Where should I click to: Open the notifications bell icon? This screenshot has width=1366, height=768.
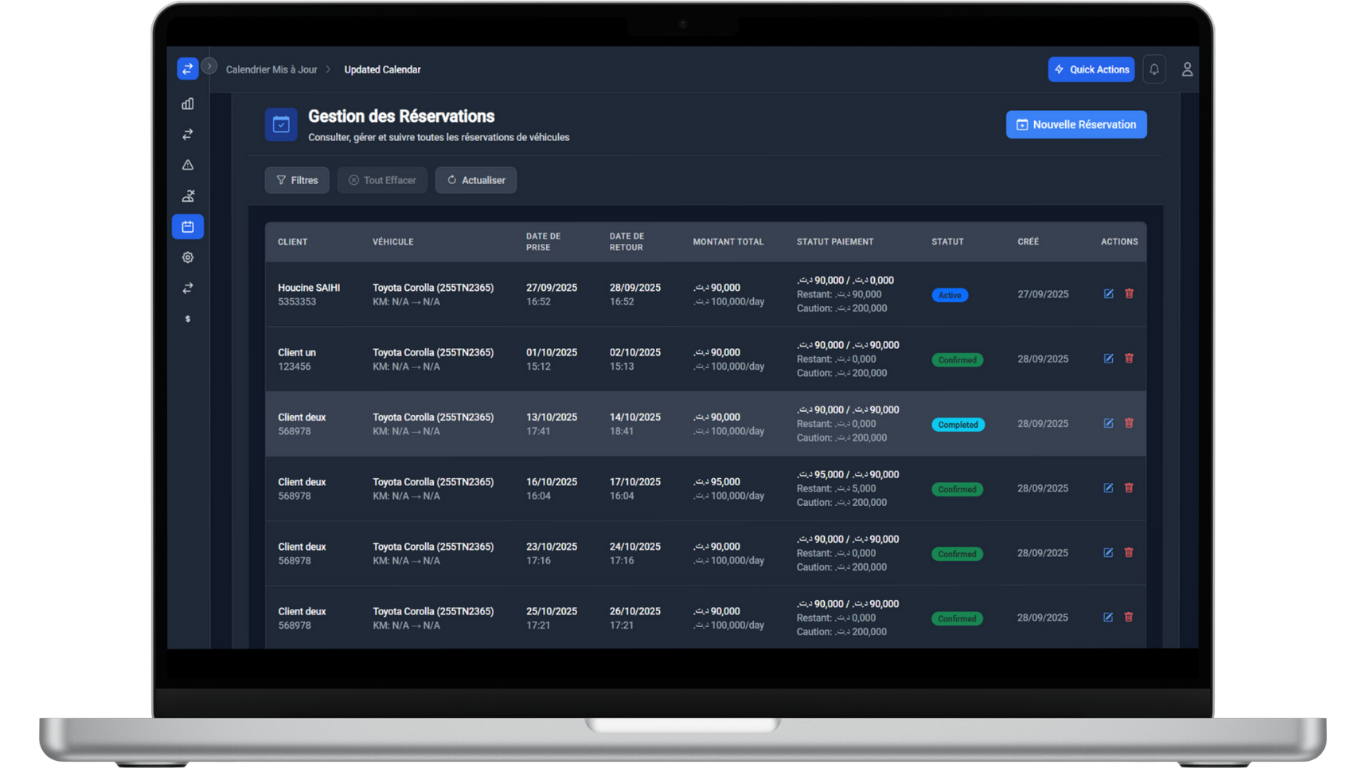click(1154, 69)
